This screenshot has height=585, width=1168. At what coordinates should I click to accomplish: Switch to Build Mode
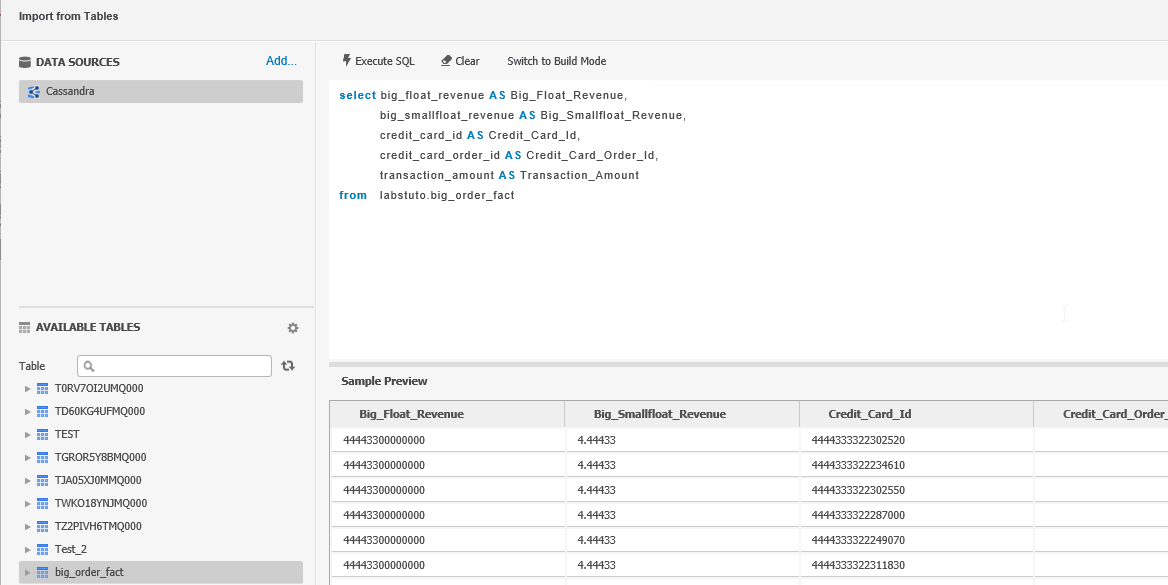(556, 61)
